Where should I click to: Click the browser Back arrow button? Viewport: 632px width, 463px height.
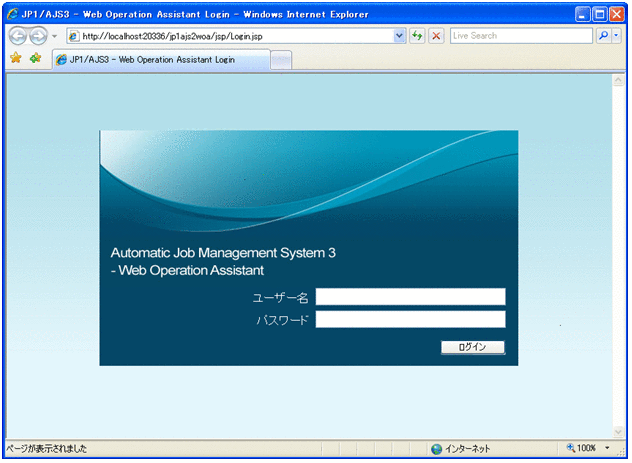coord(17,36)
